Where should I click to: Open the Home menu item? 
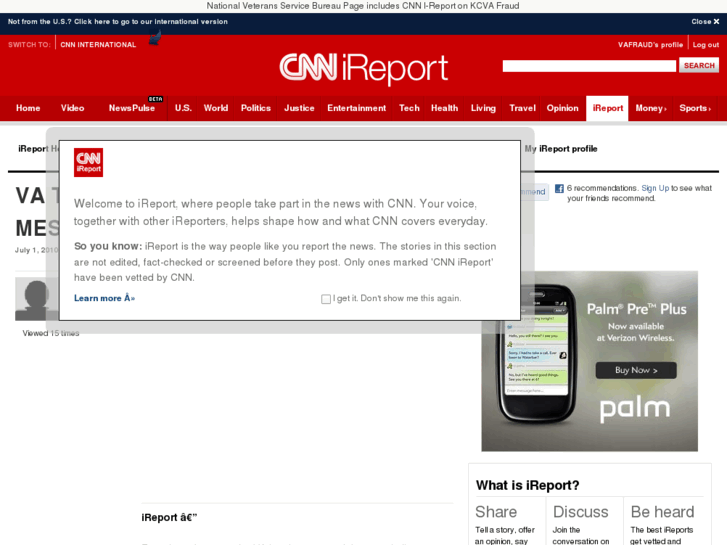point(28,108)
